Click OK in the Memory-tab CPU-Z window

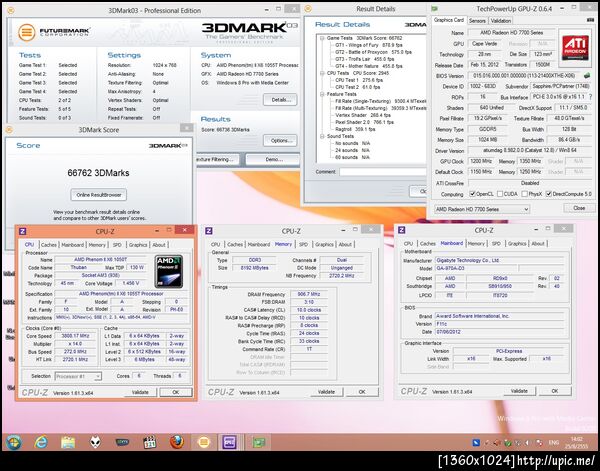coord(362,392)
